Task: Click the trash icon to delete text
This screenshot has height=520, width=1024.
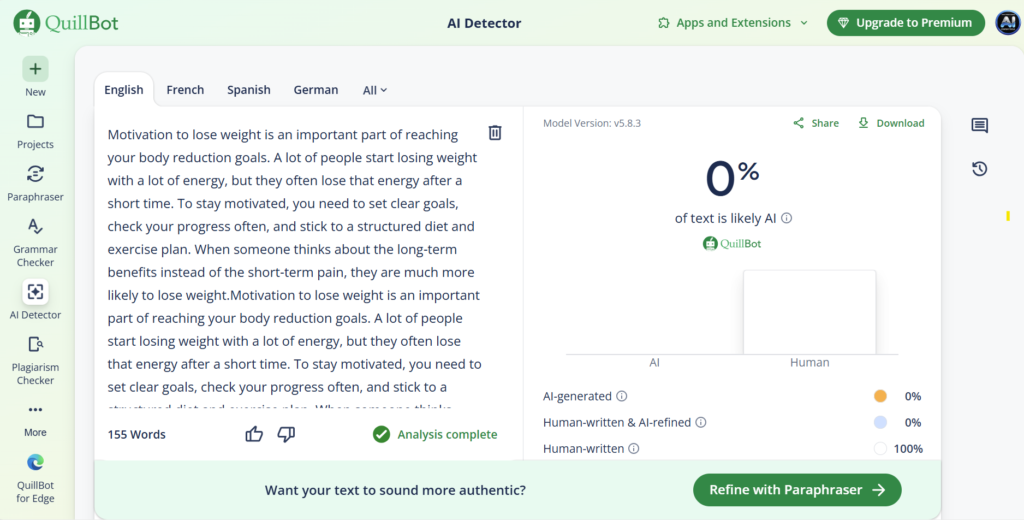Action: pos(495,133)
